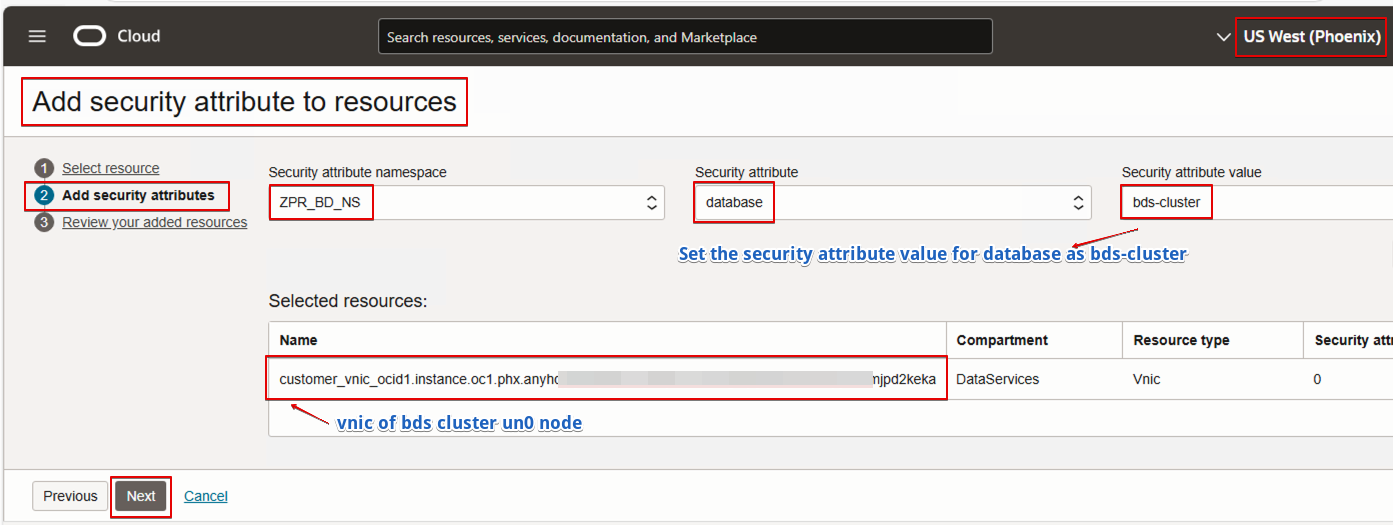Cancel adding security attributes
This screenshot has height=525, width=1393.
[x=206, y=496]
